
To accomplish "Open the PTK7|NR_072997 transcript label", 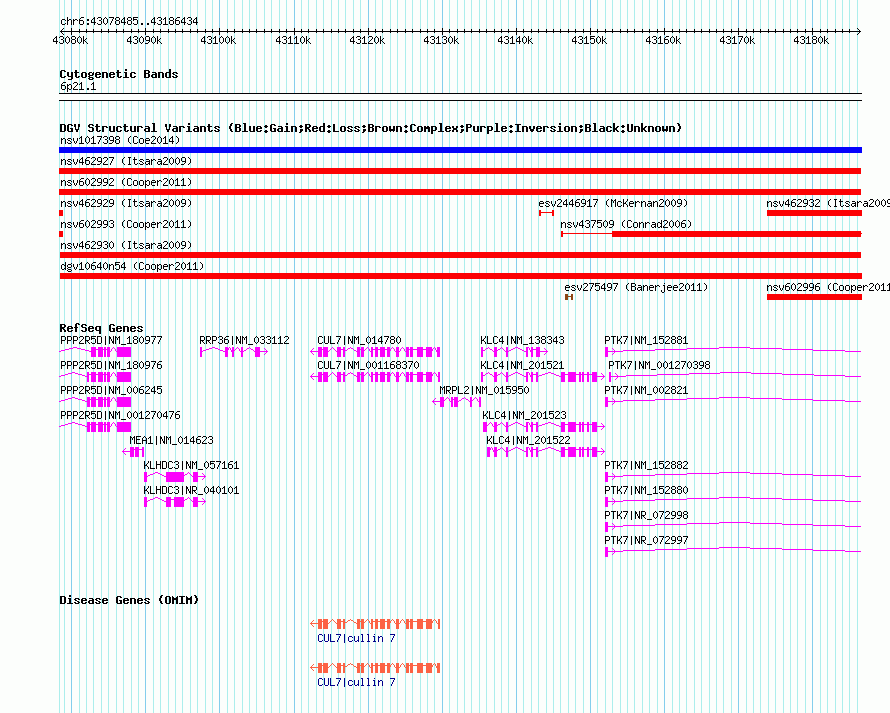I will [x=646, y=540].
